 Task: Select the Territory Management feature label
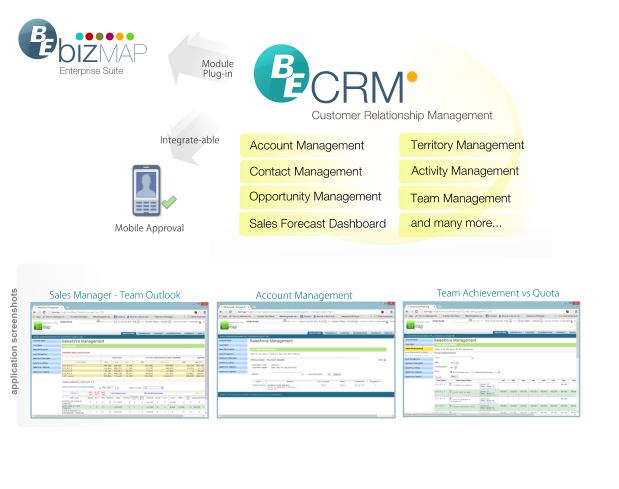point(467,145)
